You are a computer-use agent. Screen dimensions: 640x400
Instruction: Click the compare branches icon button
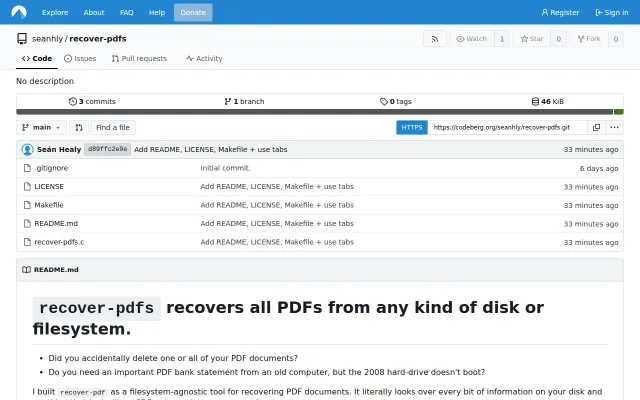click(x=79, y=127)
